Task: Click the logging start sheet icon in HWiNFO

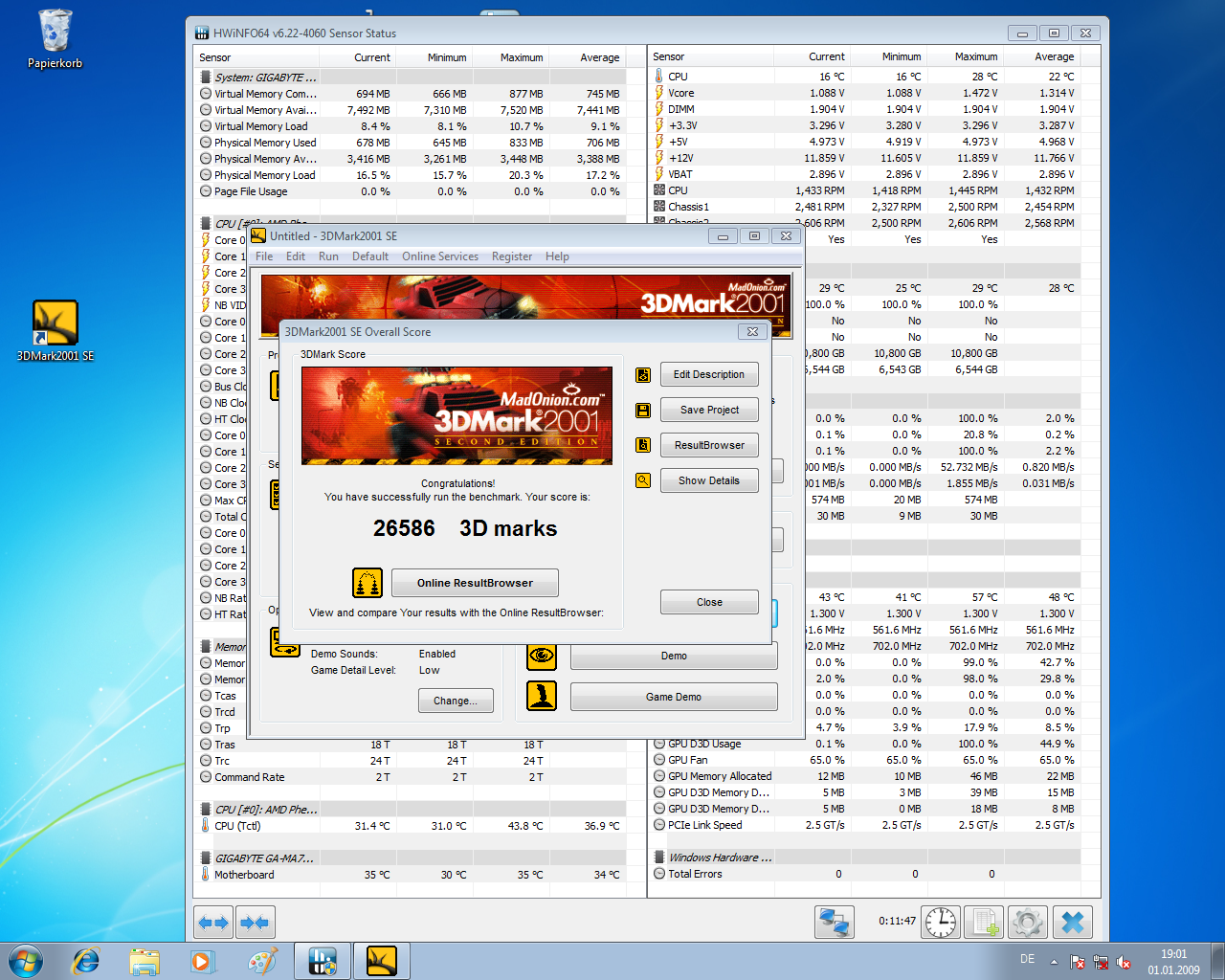Action: point(984,923)
